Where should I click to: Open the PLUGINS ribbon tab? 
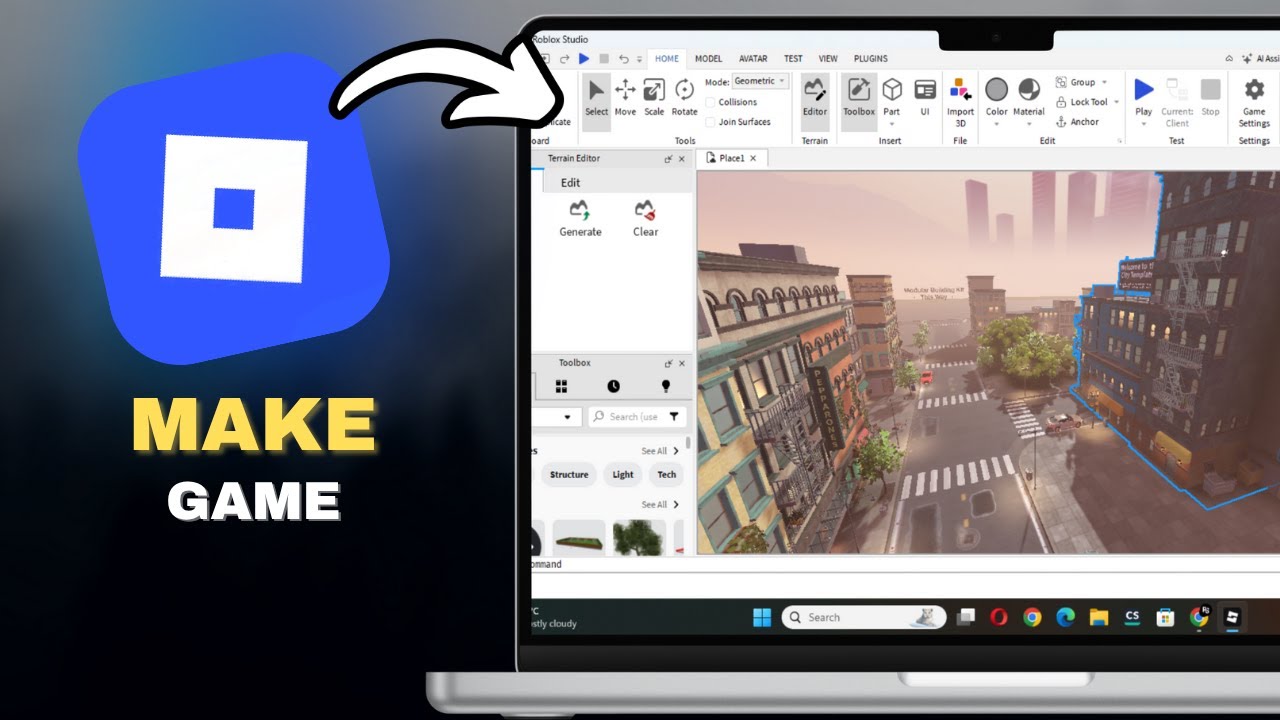pos(870,59)
